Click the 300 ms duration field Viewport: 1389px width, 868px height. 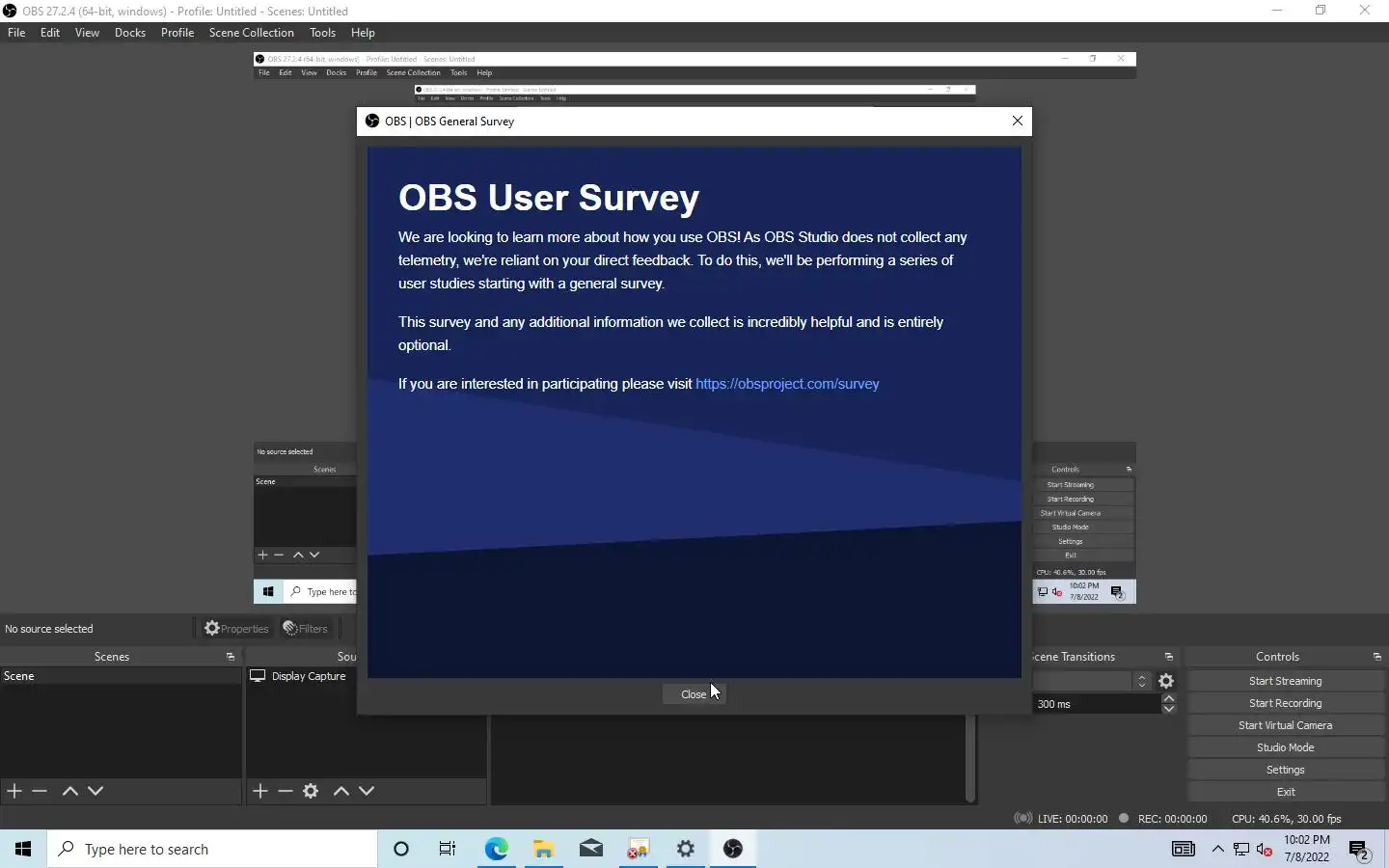pos(1097,704)
